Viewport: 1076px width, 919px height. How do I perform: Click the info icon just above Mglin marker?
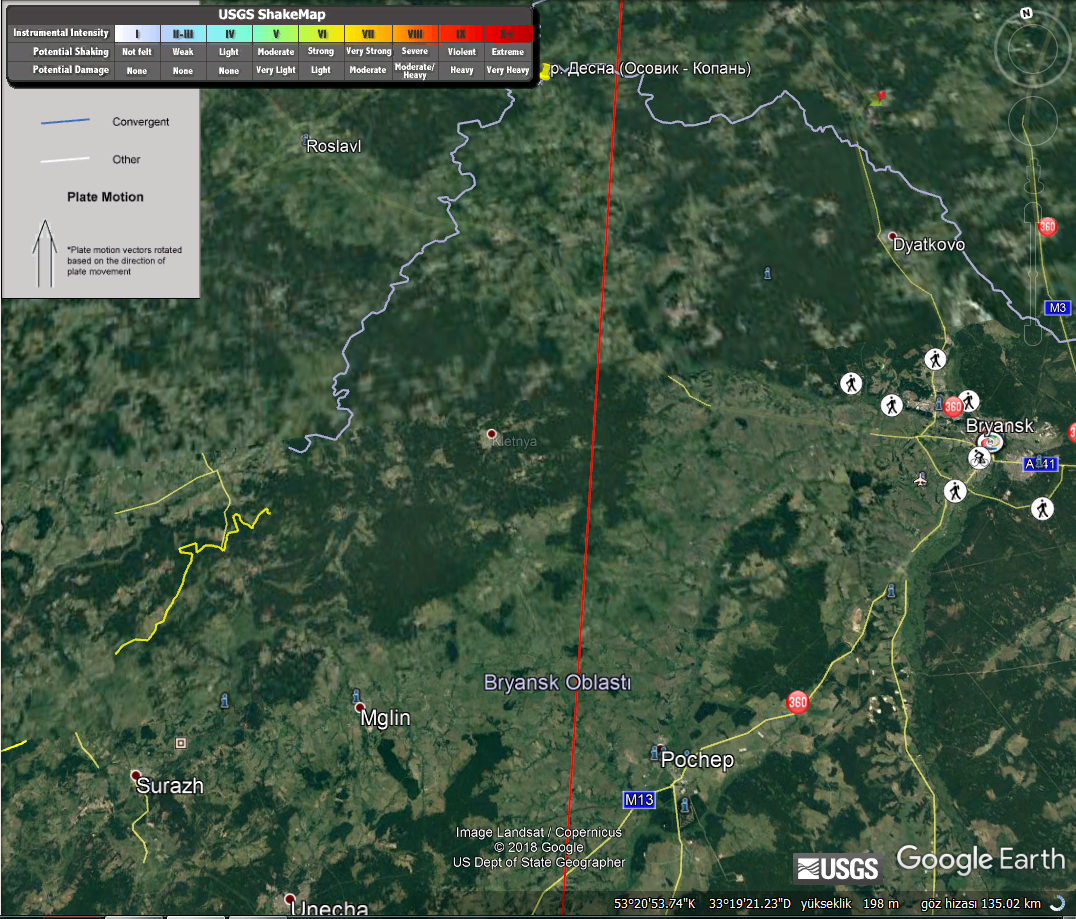click(355, 695)
